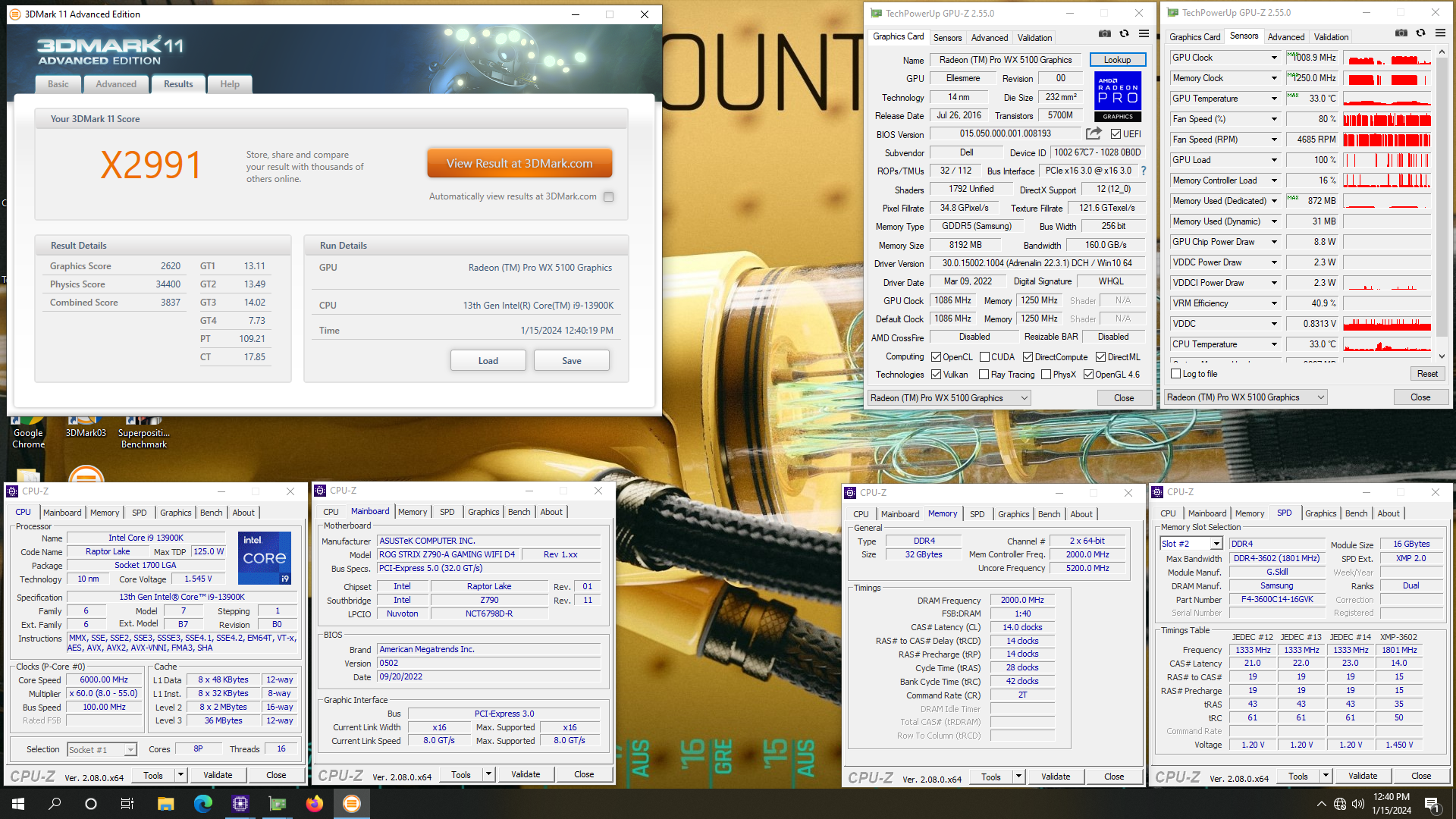Open hamburger menu in GPU-Z Sensors window
The height and width of the screenshot is (819, 1456).
pyautogui.click(x=1440, y=33)
